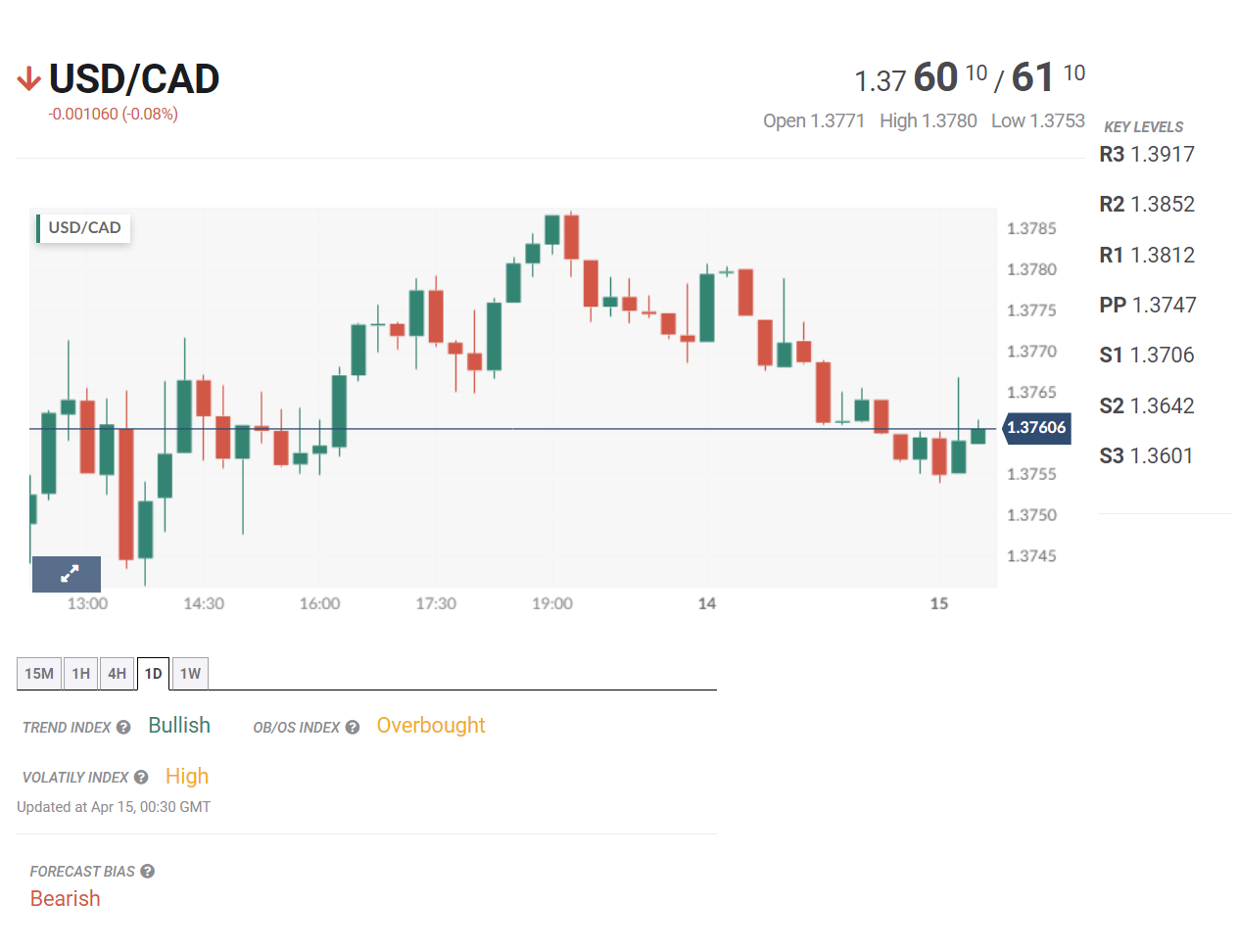Click the Volatility Index help icon
Screen dimensions: 1238x952
tap(142, 777)
